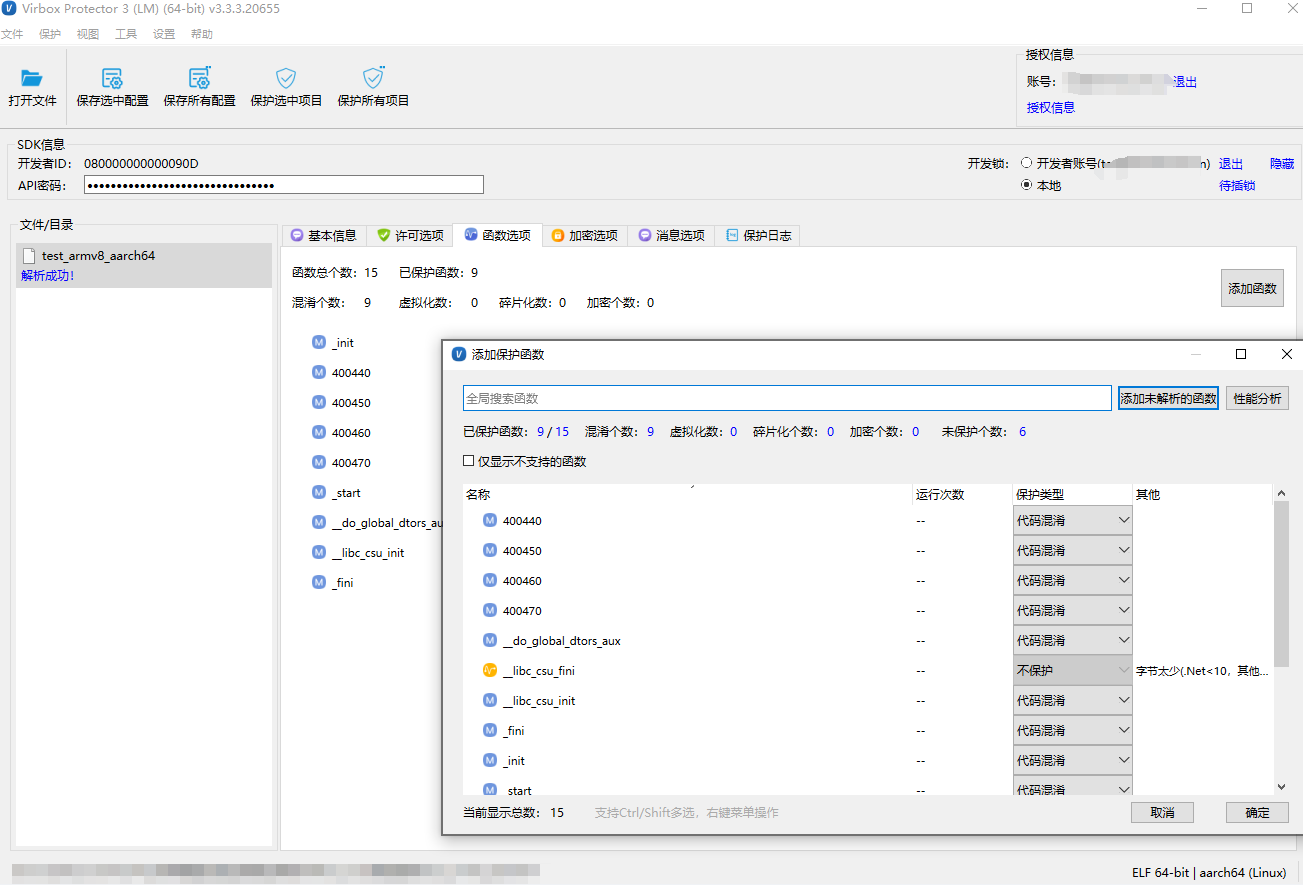Switch to the 加密选项 tab
1303x885 pixels.
[584, 236]
